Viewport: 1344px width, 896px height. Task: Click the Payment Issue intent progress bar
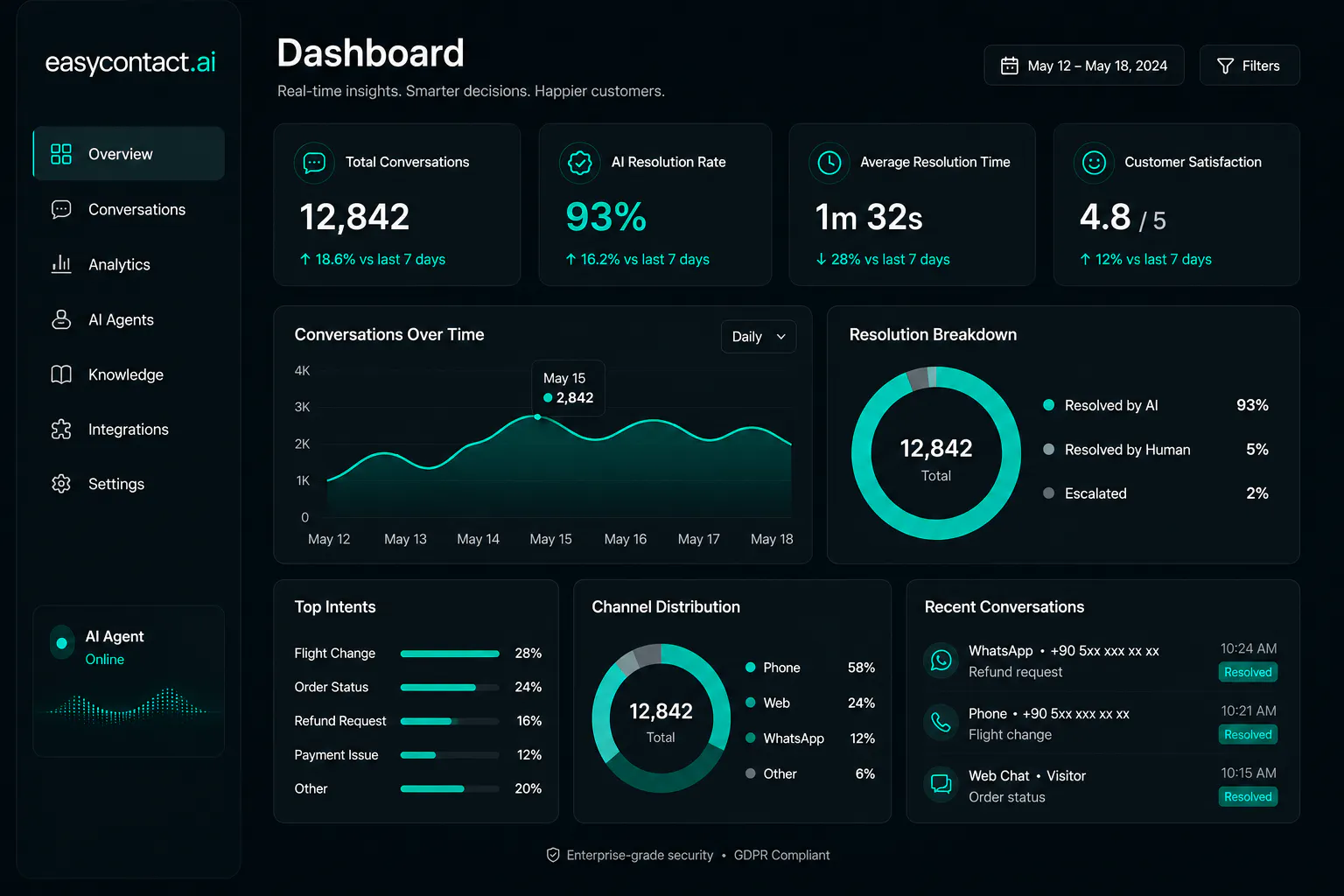[450, 755]
